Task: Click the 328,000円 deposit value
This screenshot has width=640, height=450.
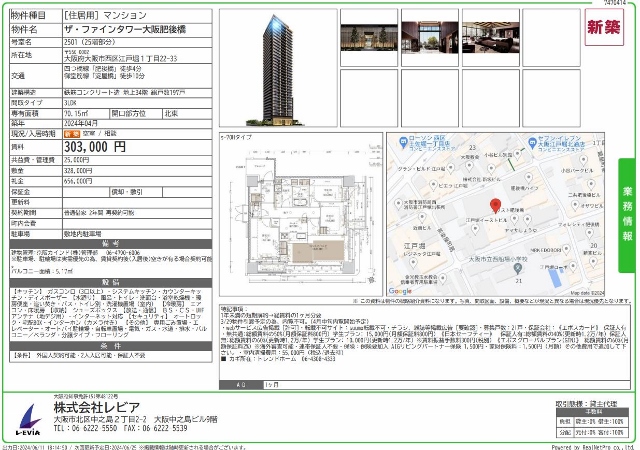Action: pyautogui.click(x=78, y=171)
